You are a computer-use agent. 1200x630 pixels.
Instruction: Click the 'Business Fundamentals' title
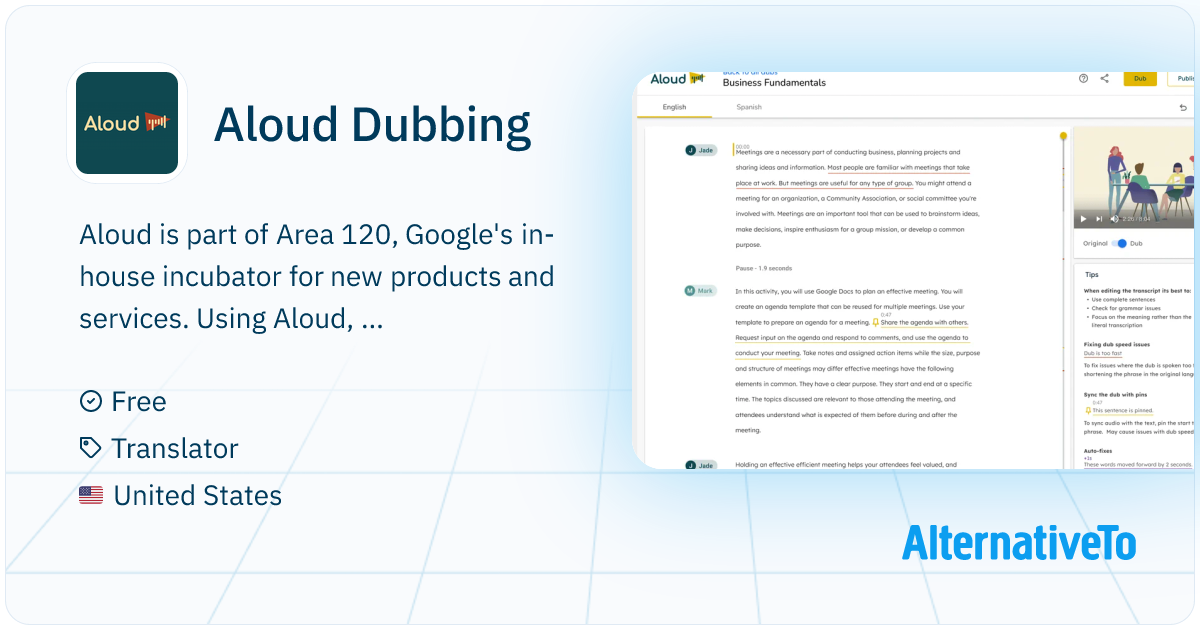point(774,83)
